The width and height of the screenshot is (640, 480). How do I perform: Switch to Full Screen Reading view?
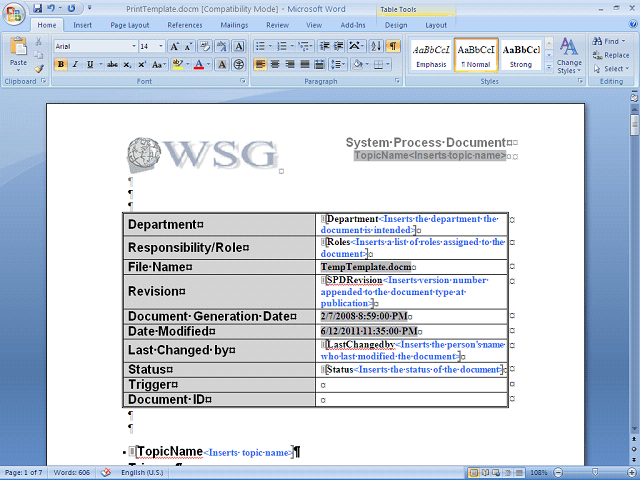click(x=486, y=473)
